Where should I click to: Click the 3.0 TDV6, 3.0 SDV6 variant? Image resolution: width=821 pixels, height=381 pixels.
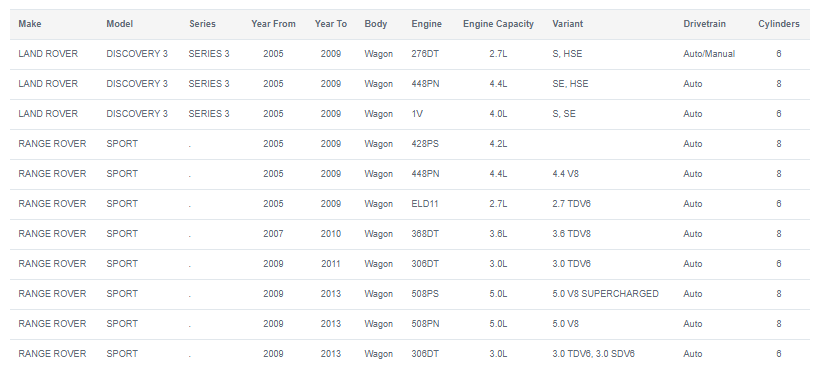coord(593,354)
